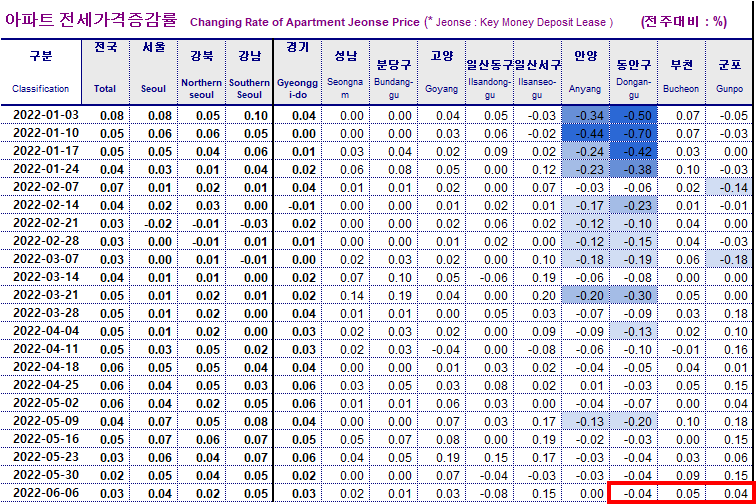Click the 2022-04-25 date row label
Image resolution: width=756 pixels, height=504 pixels.
[x=46, y=385]
